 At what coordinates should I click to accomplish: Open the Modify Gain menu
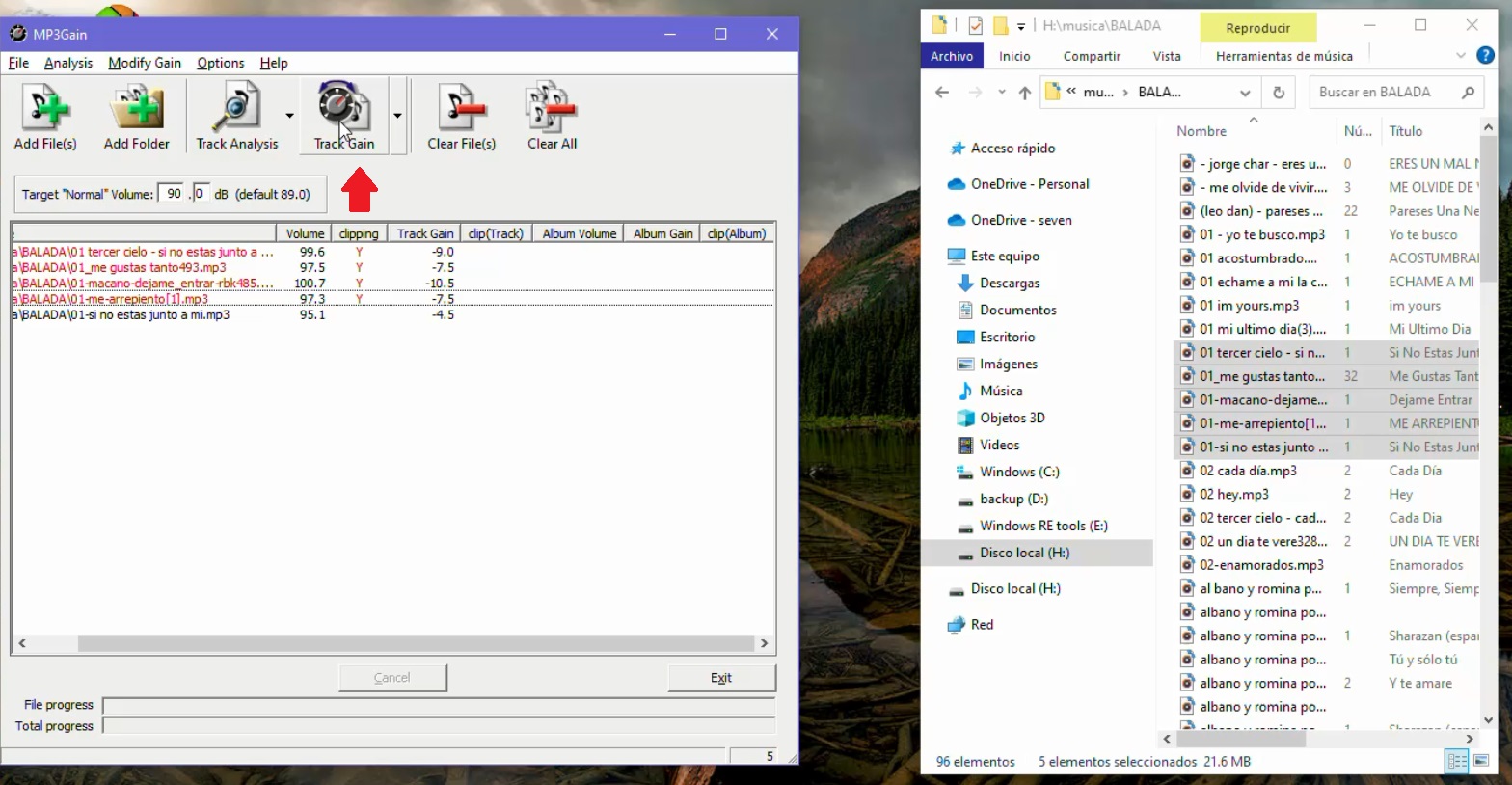pos(145,63)
